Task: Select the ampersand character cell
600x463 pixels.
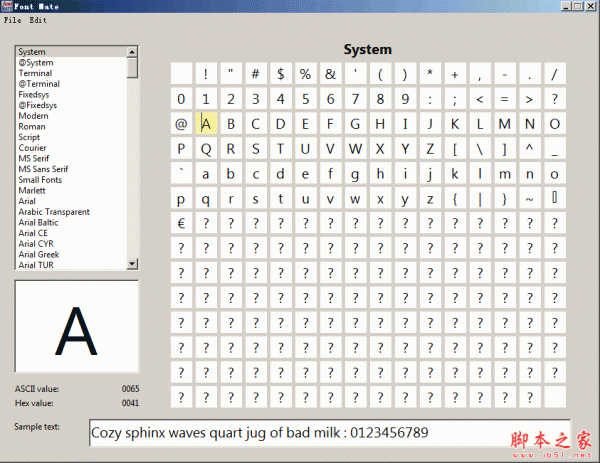Action: (x=330, y=73)
